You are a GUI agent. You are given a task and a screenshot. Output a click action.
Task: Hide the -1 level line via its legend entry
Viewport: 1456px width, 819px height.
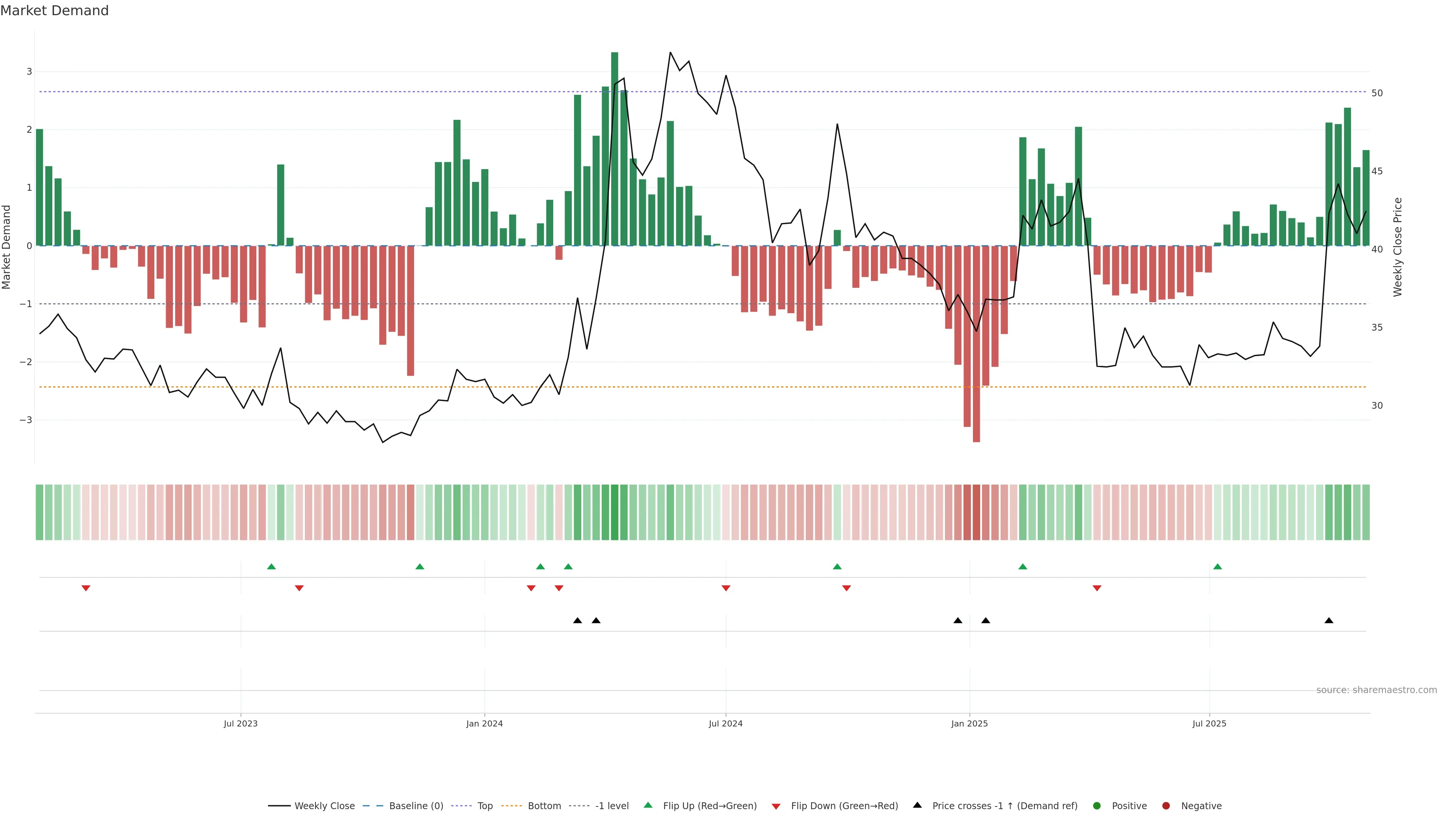pos(612,805)
